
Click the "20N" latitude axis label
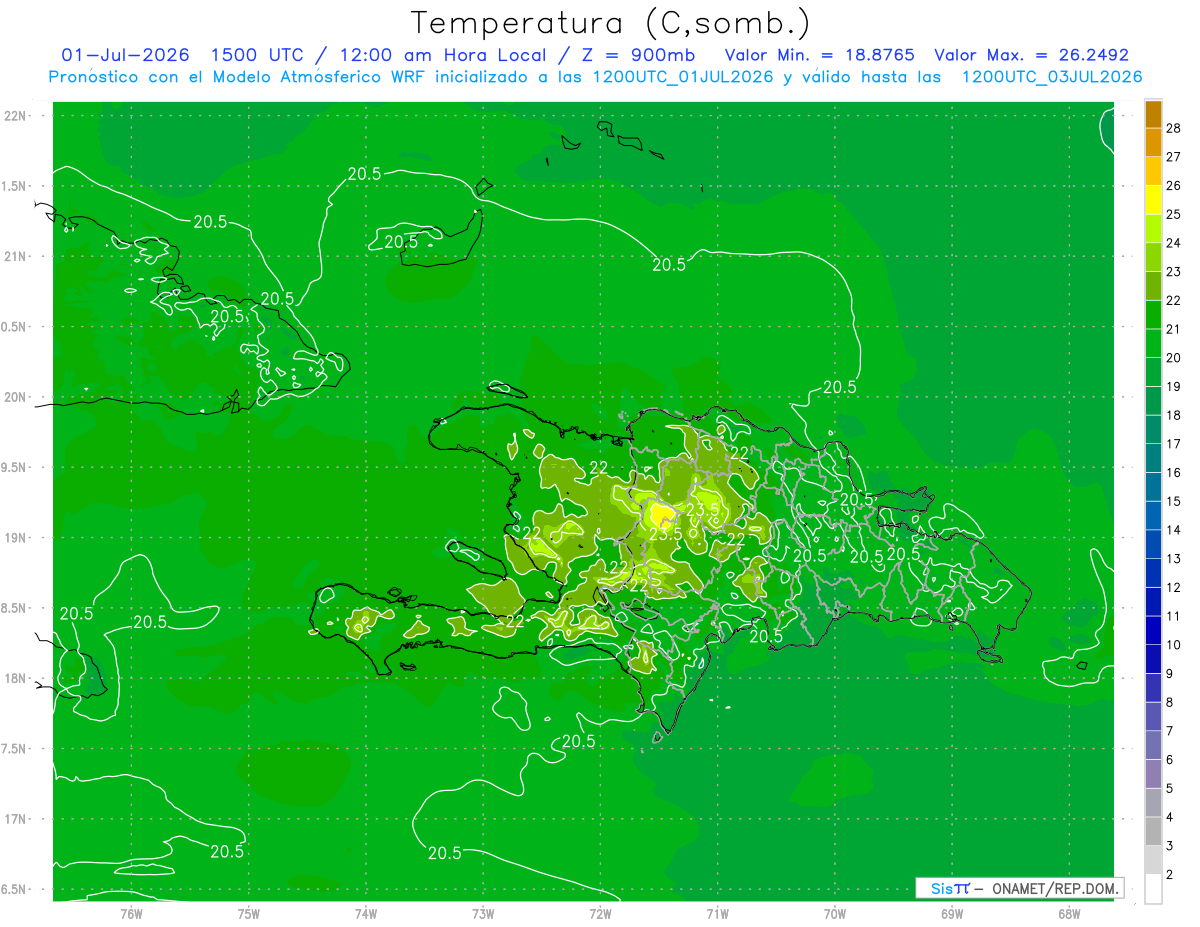point(16,397)
